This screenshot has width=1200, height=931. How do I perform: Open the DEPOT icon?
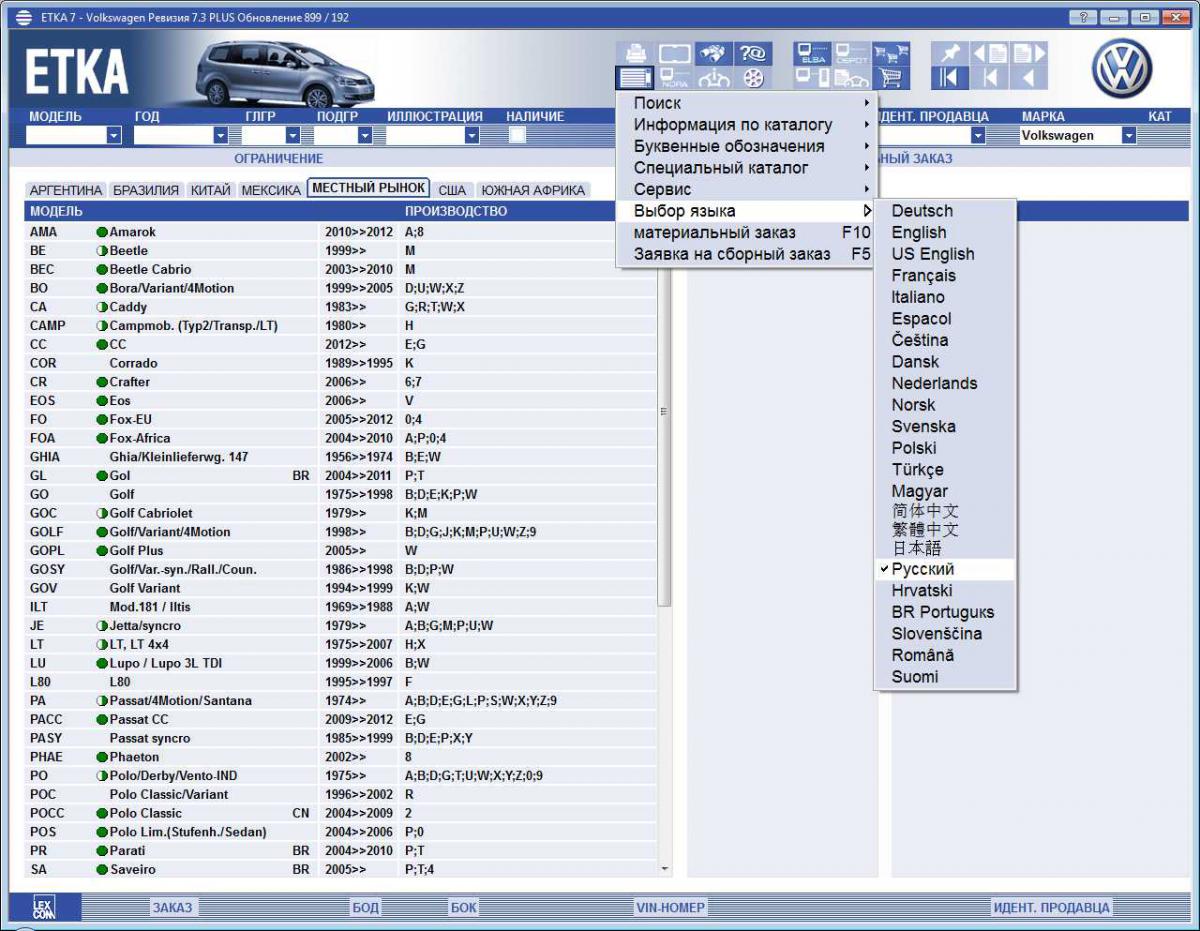[x=851, y=54]
